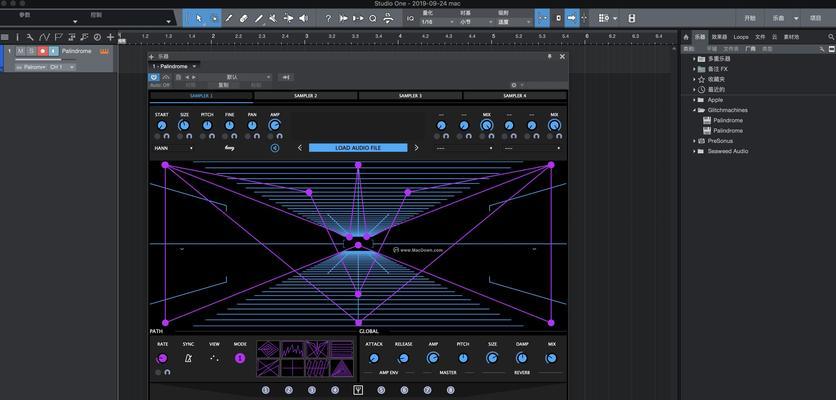836x400 pixels.
Task: Click the VIEW dots icon in PATH section
Action: click(214, 358)
